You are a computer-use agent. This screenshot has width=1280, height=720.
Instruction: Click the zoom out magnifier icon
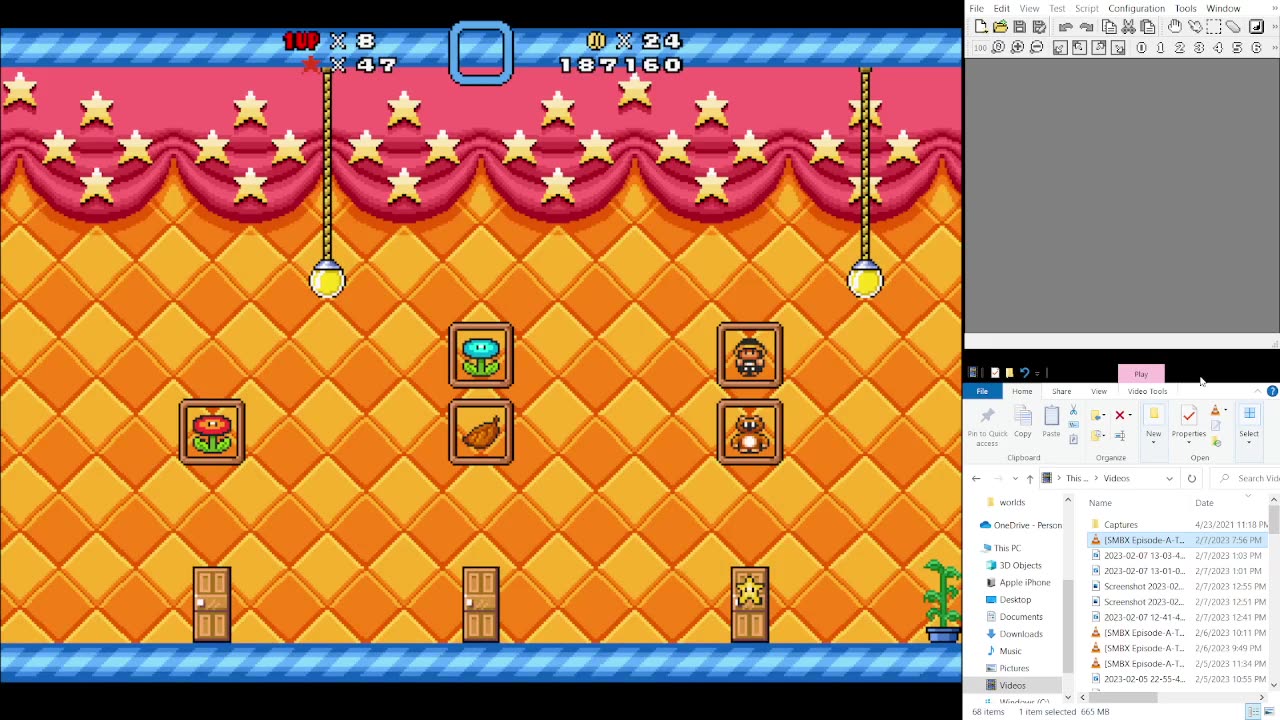tap(1036, 47)
